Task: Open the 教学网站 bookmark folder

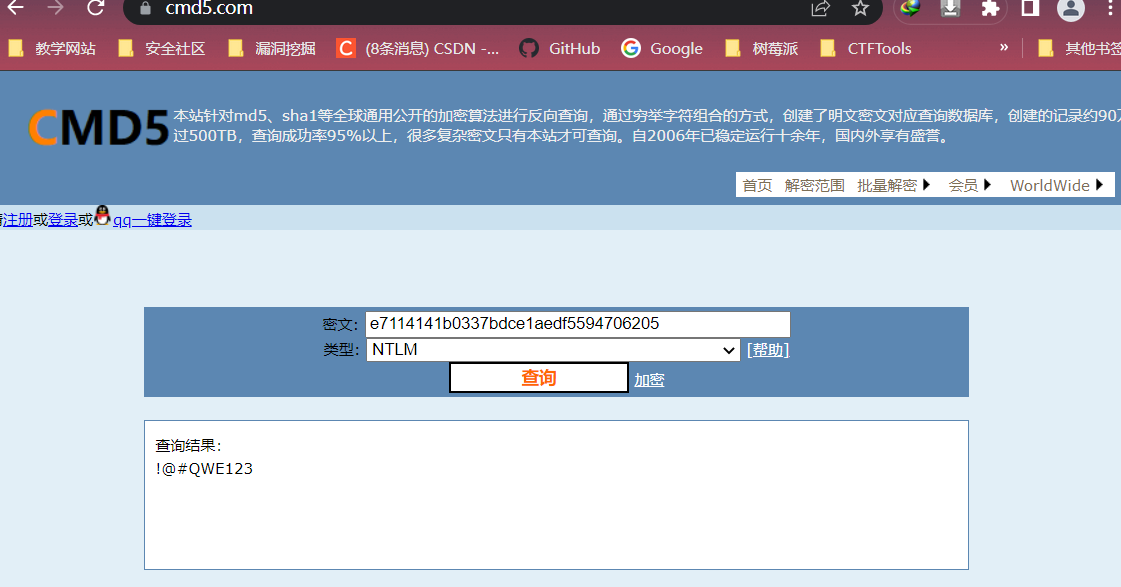Action: point(52,49)
